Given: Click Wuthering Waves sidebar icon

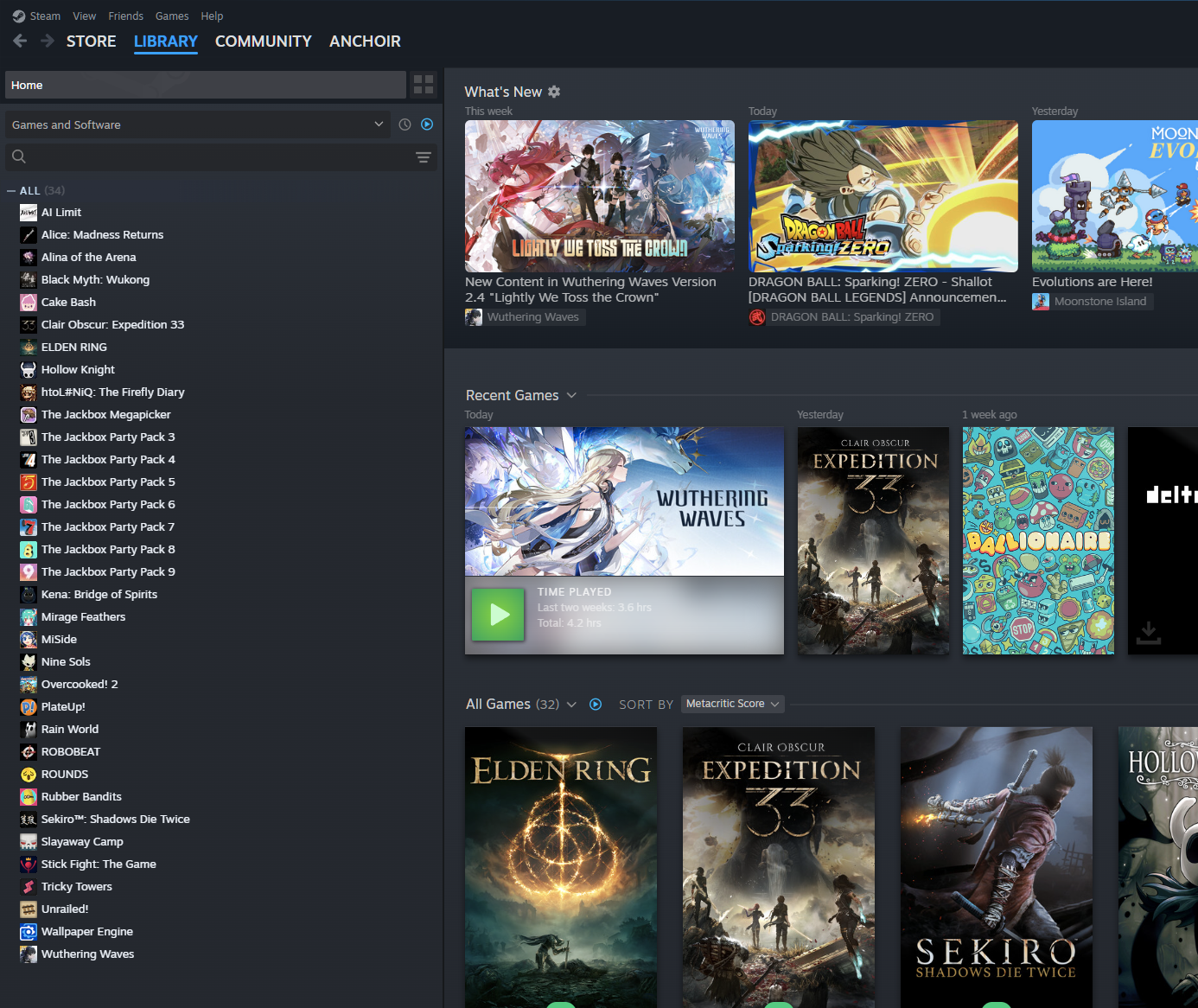Looking at the screenshot, I should (x=29, y=954).
